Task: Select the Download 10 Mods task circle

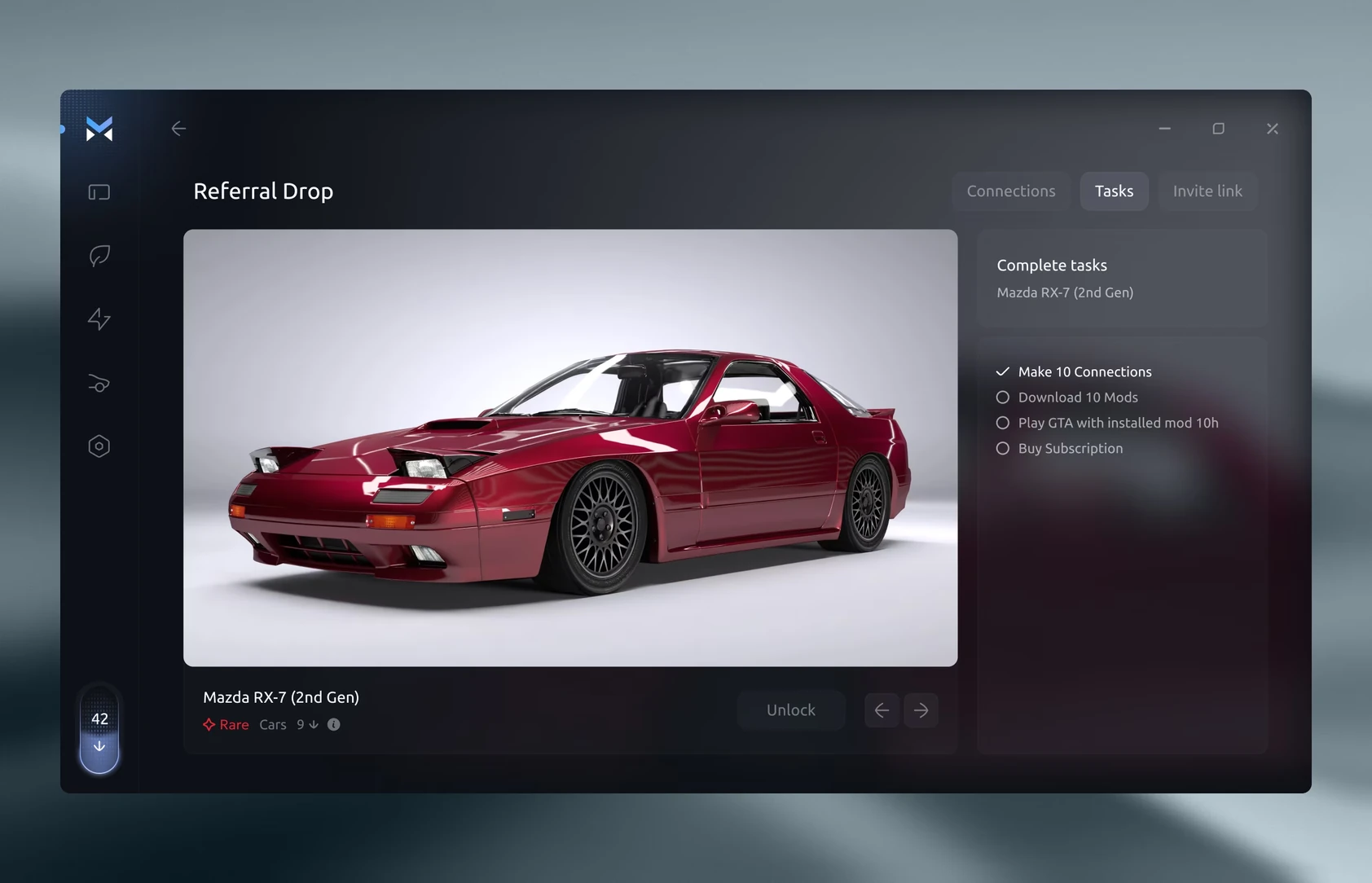Action: pyautogui.click(x=1003, y=398)
